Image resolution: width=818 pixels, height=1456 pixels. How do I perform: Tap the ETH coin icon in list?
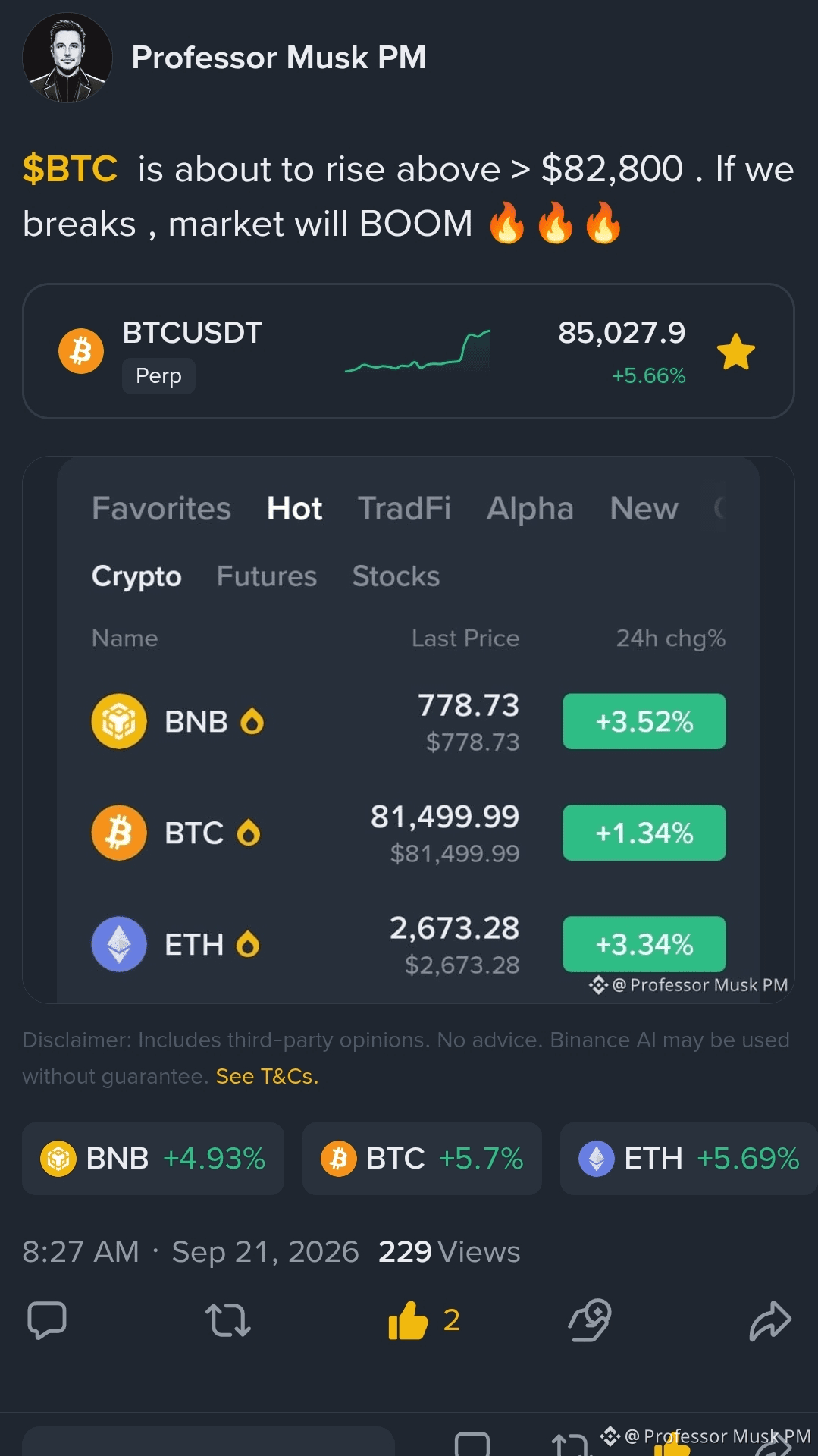point(119,944)
